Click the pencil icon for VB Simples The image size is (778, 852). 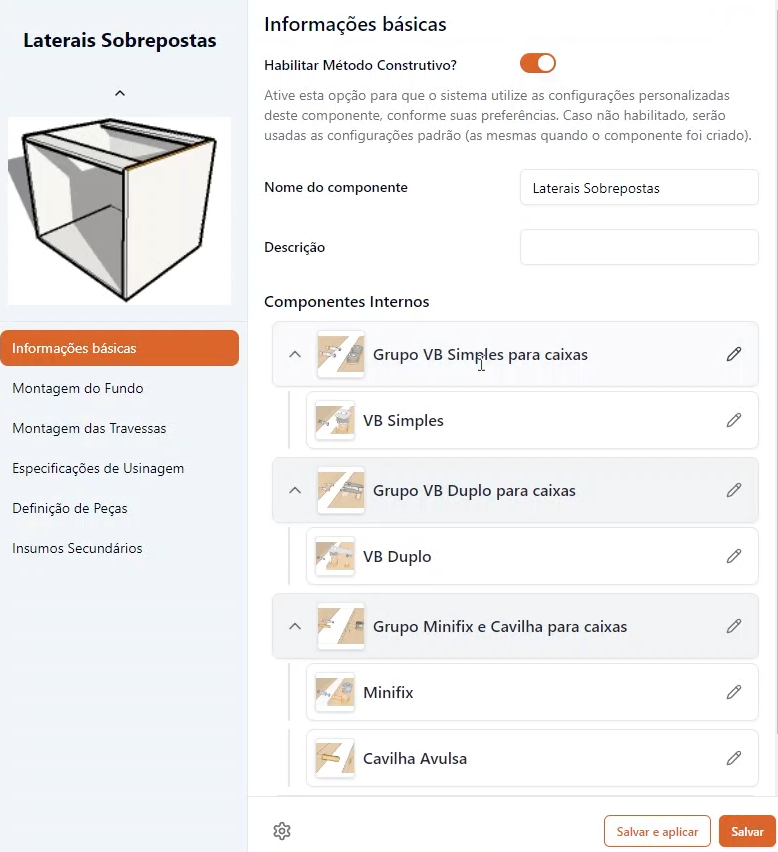coord(734,420)
